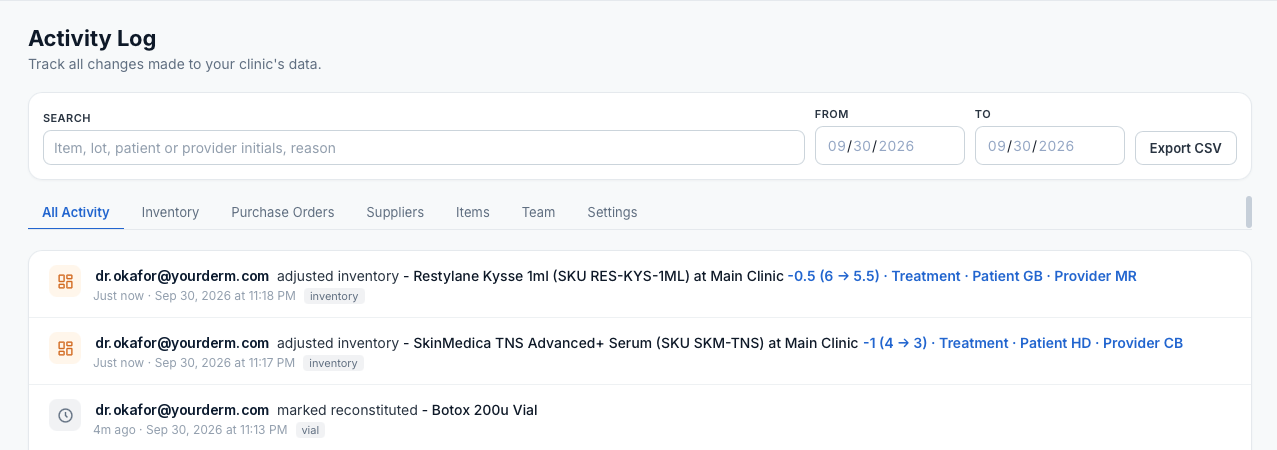Screen dimensions: 1277x450
Task: Click 'SkinMedica TNS Advanced+ Serum' item text
Action: pos(532,343)
